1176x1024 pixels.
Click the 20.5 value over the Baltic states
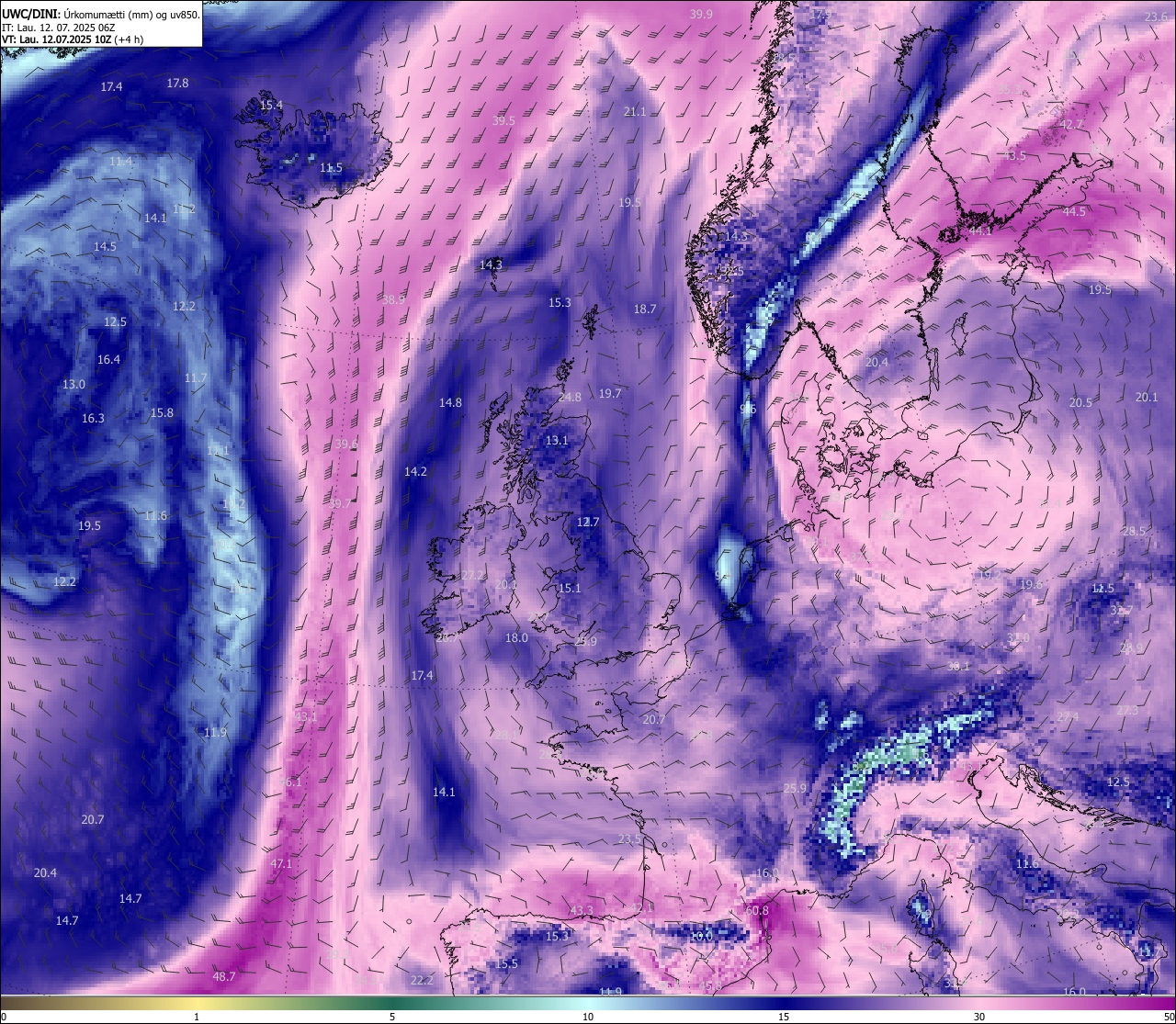[x=1080, y=402]
